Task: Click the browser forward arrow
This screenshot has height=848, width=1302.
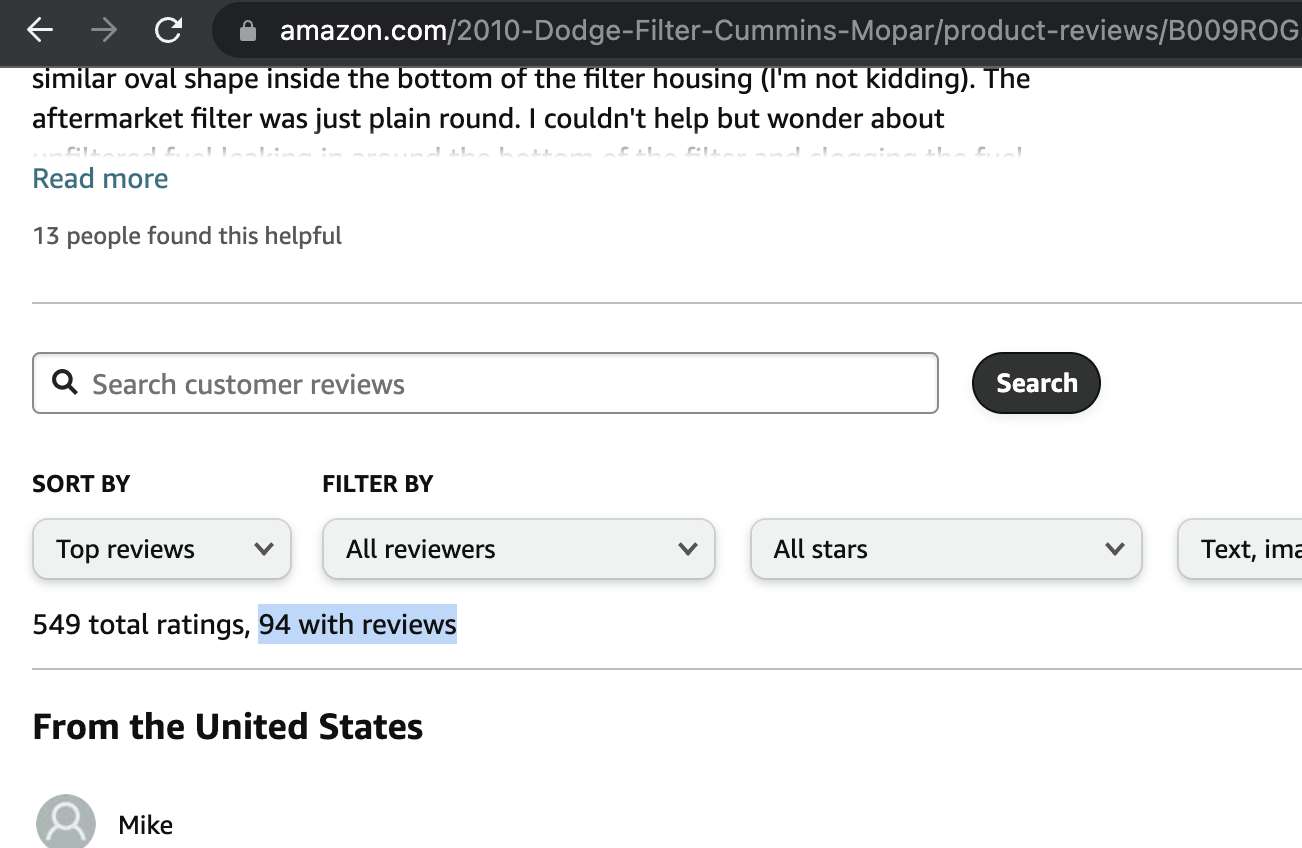Action: click(x=104, y=31)
